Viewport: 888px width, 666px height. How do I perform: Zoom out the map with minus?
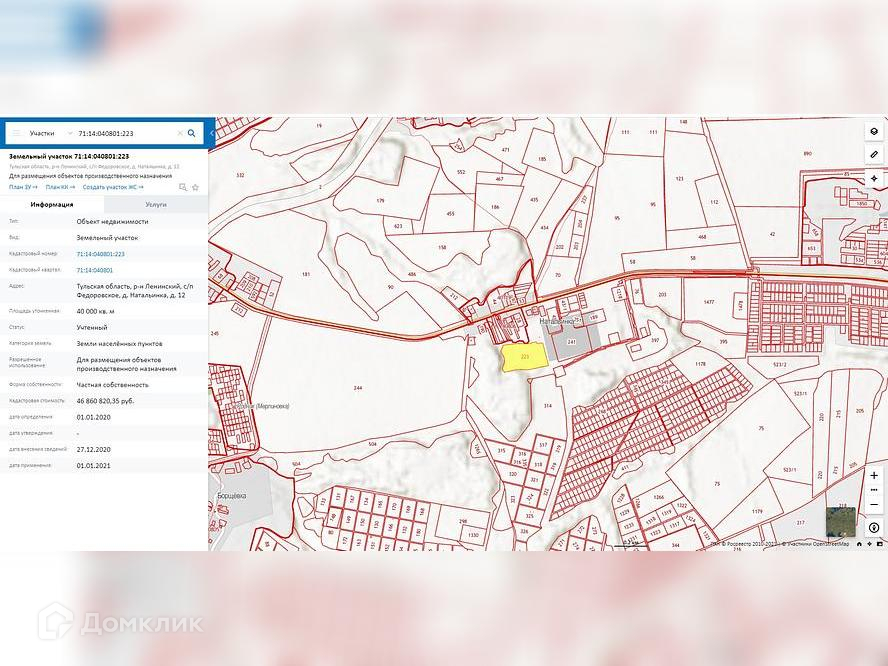coord(874,504)
